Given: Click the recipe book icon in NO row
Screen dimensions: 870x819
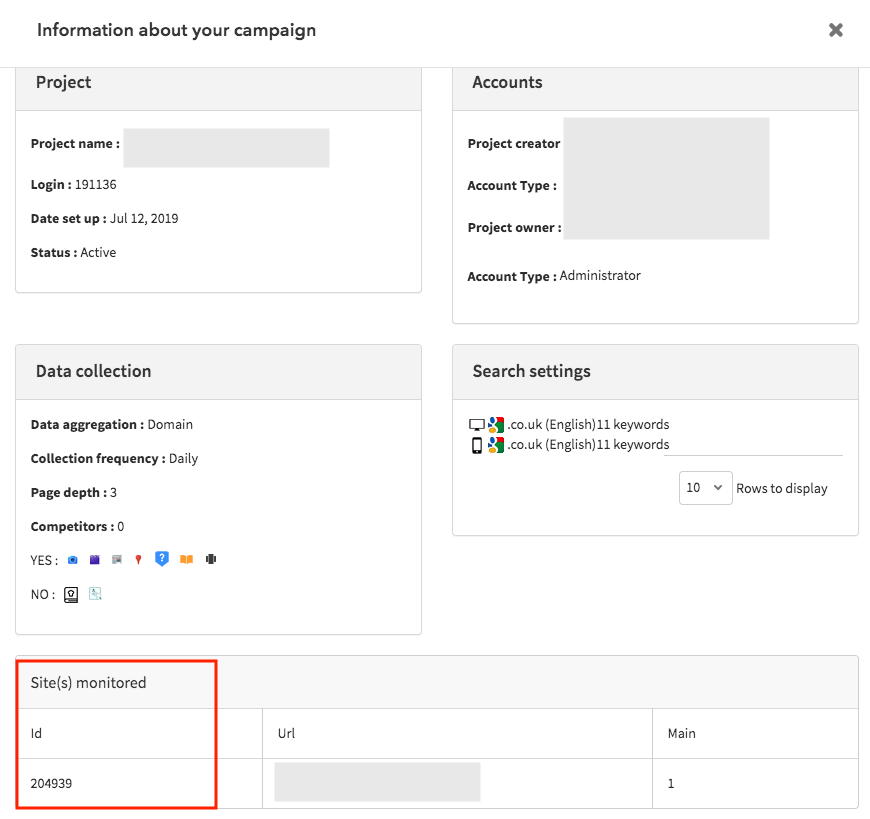Looking at the screenshot, I should [71, 595].
